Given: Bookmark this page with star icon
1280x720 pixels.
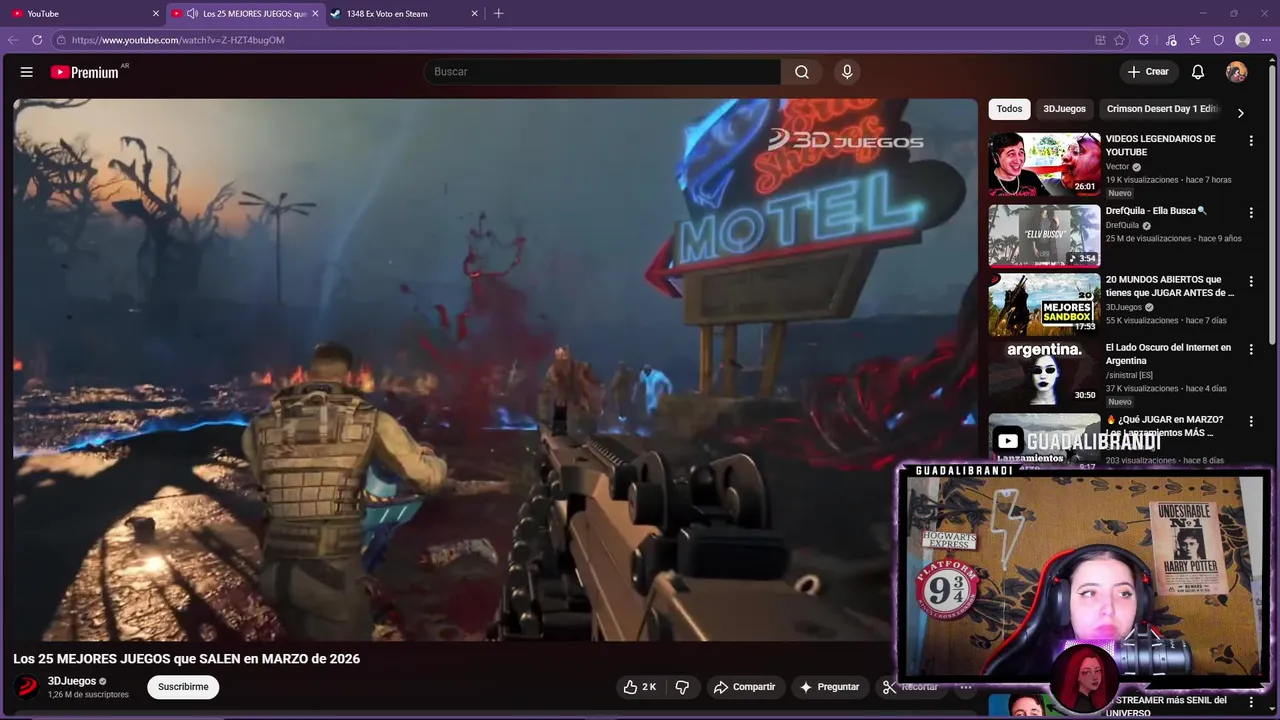Looking at the screenshot, I should coord(1119,40).
